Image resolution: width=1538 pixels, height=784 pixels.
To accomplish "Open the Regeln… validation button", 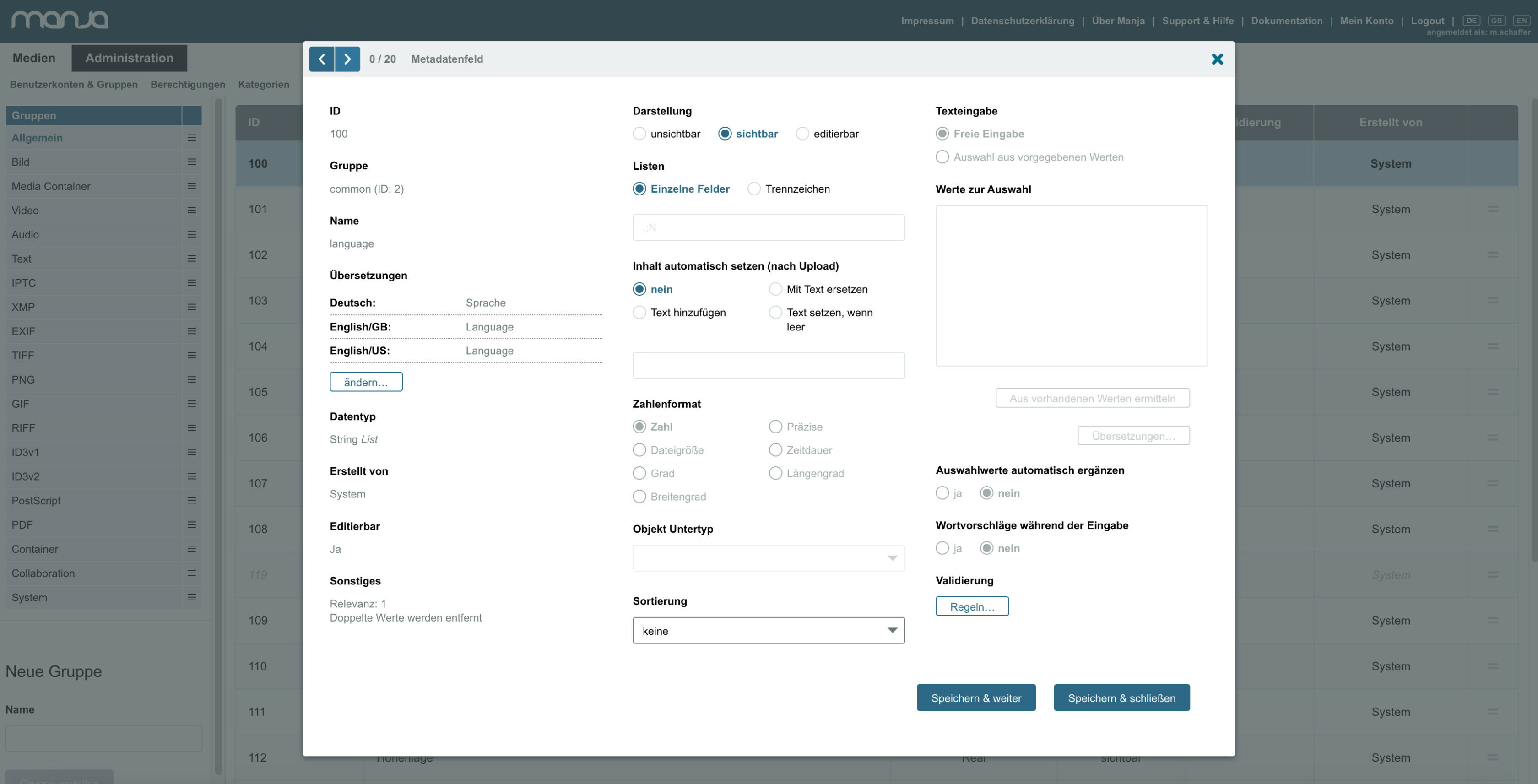I will click(972, 607).
